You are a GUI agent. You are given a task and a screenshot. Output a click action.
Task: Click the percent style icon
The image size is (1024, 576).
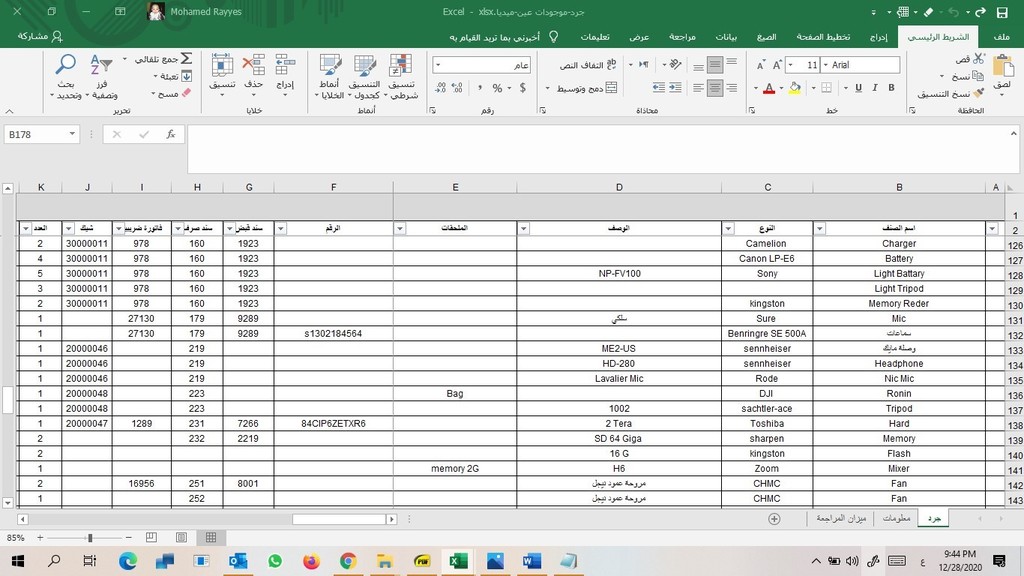(498, 88)
